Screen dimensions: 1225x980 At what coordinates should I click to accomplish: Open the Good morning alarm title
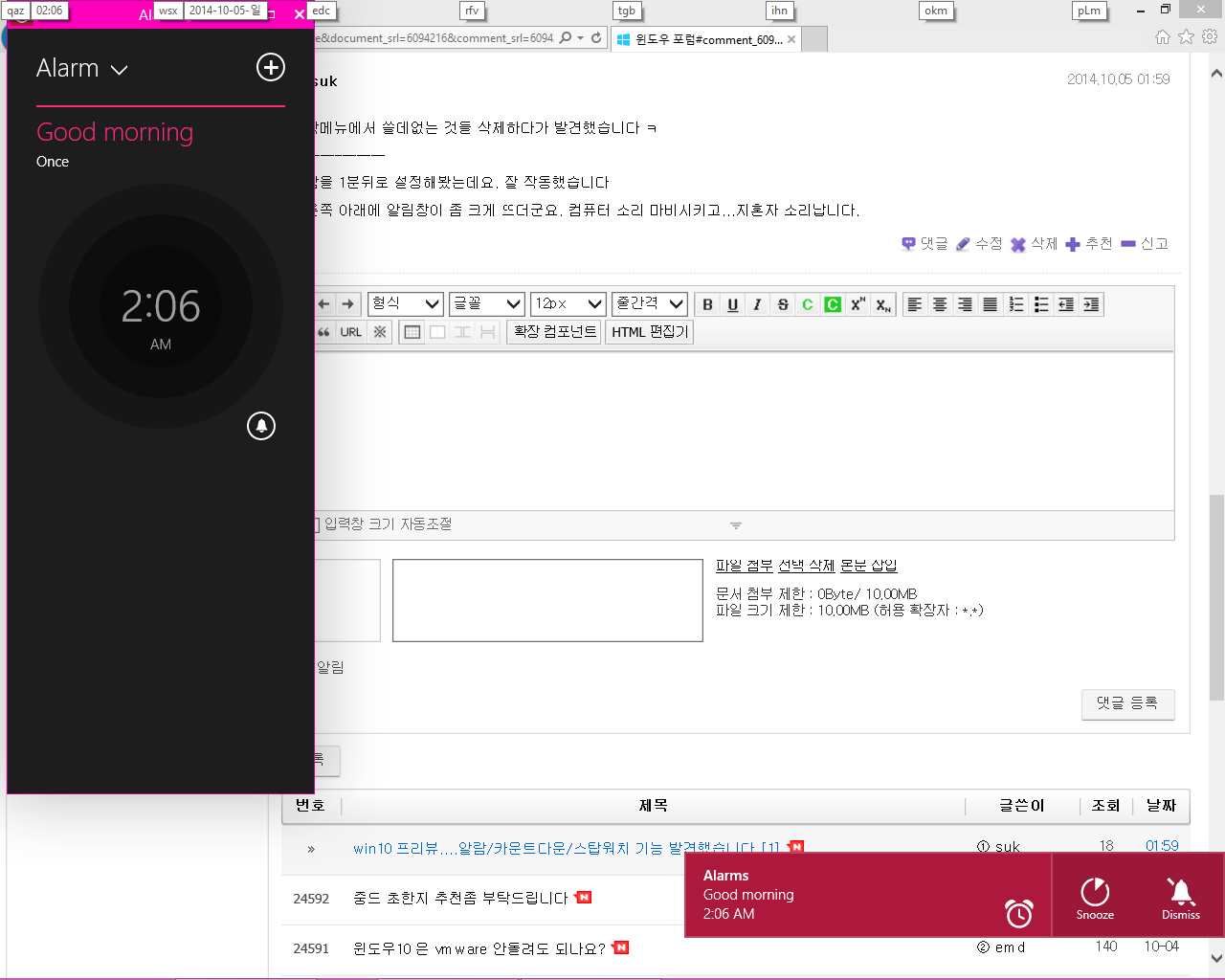pyautogui.click(x=115, y=132)
